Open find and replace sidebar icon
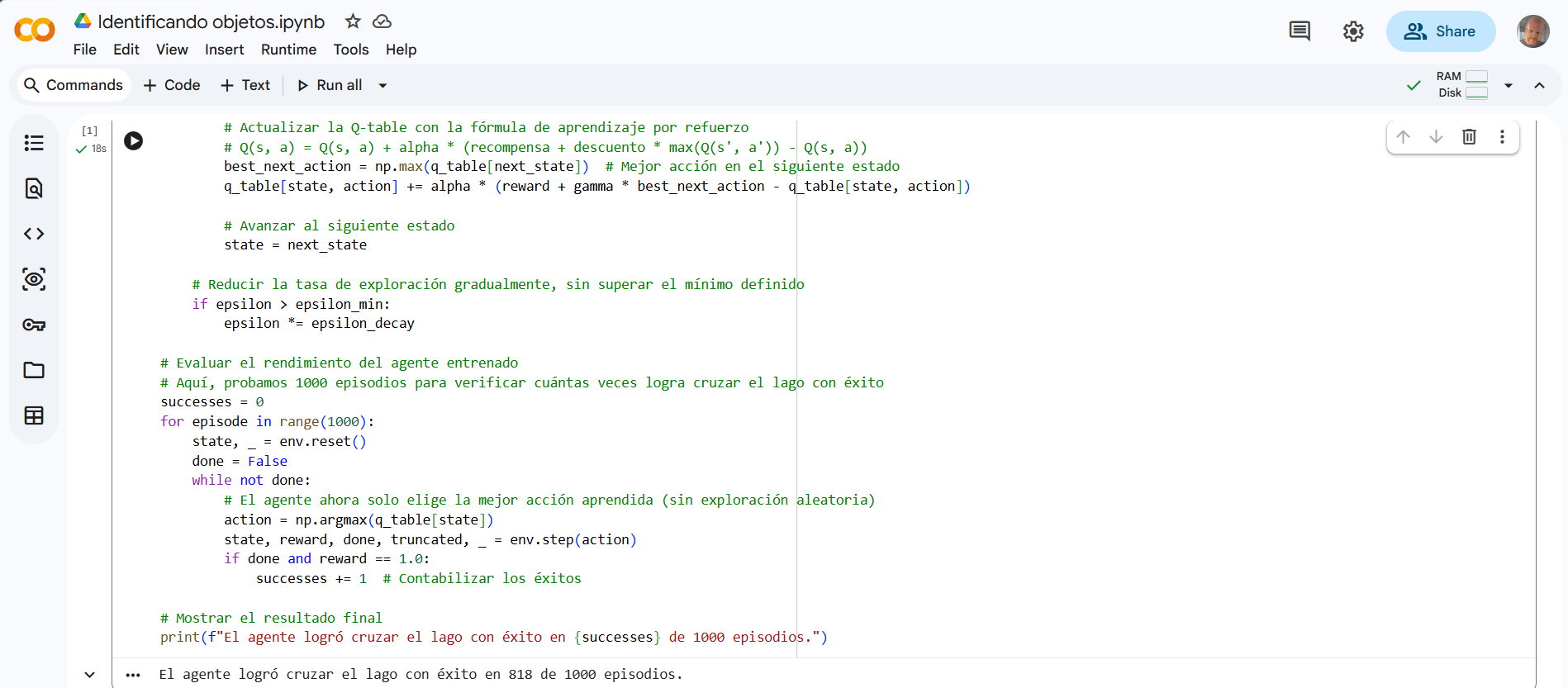 [x=34, y=188]
